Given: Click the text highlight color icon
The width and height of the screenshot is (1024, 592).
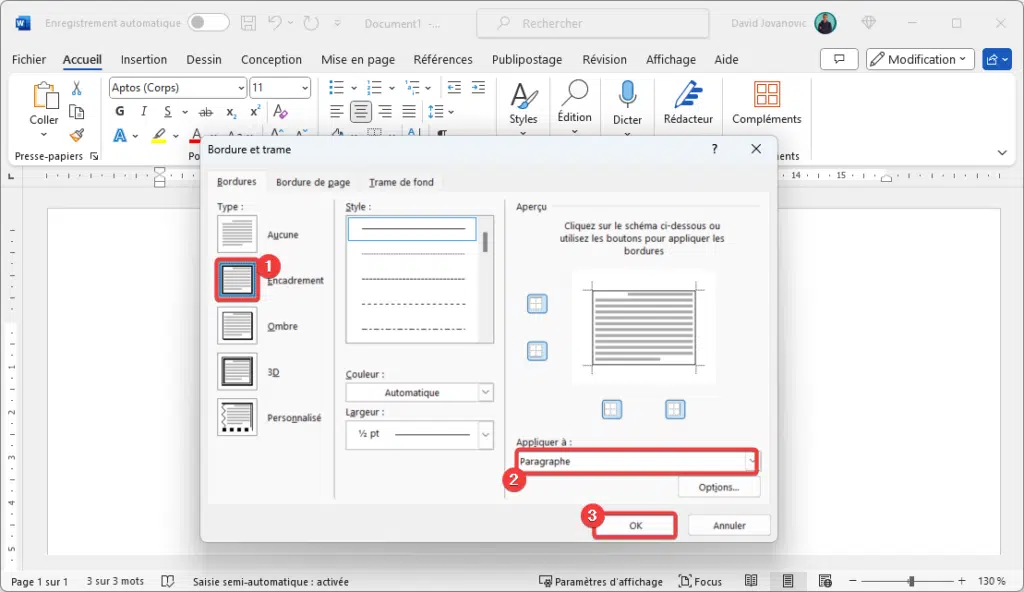Looking at the screenshot, I should (x=159, y=134).
